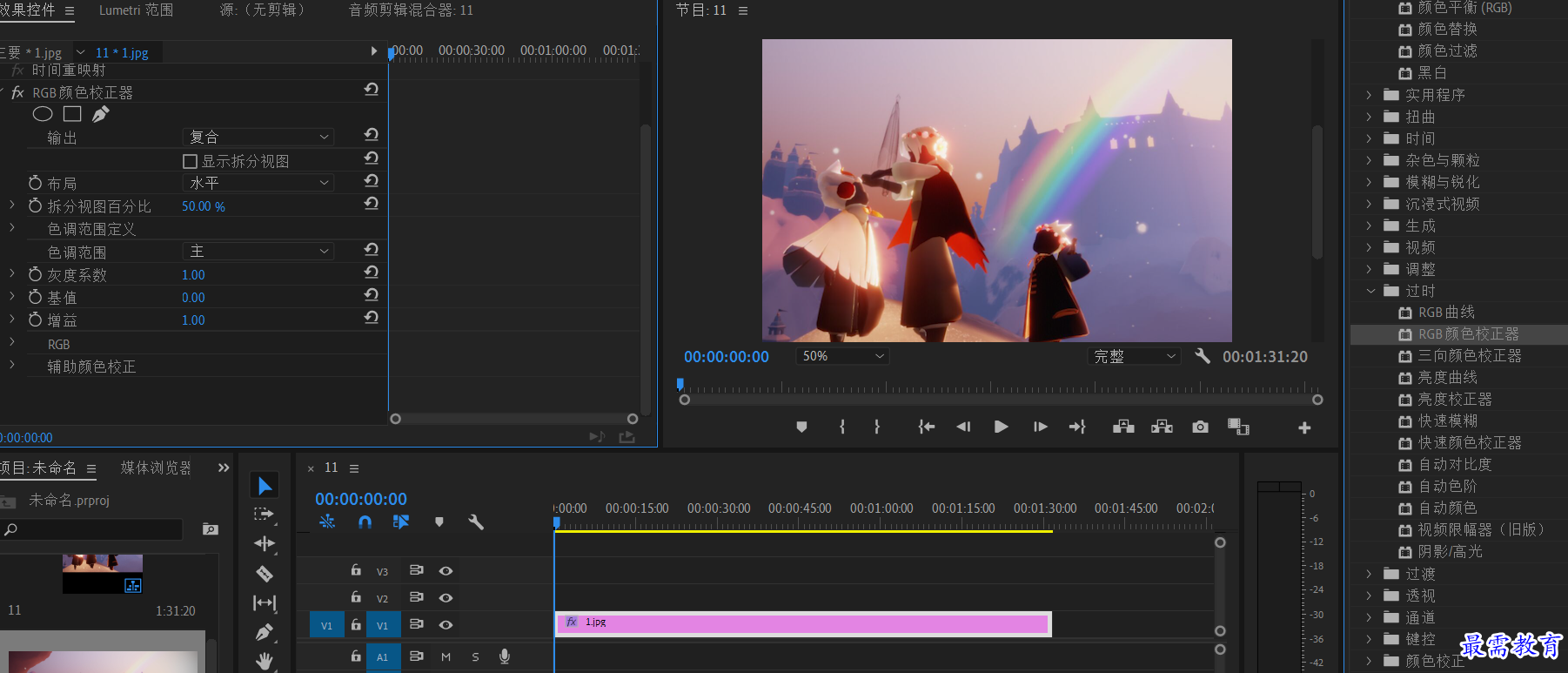Mark out point in program monitor
The width and height of the screenshot is (1568, 673).
point(877,427)
